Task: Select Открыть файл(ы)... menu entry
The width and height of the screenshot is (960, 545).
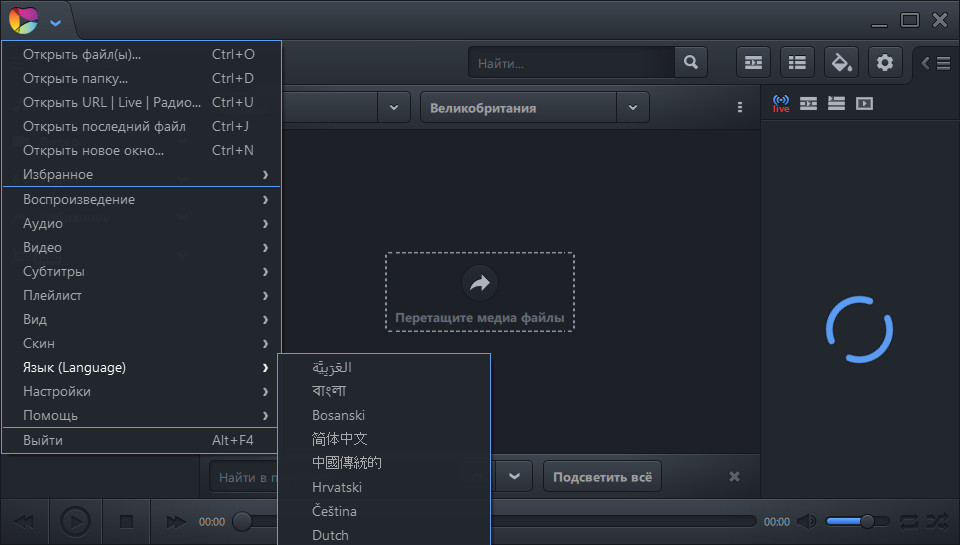Action: [x=141, y=54]
